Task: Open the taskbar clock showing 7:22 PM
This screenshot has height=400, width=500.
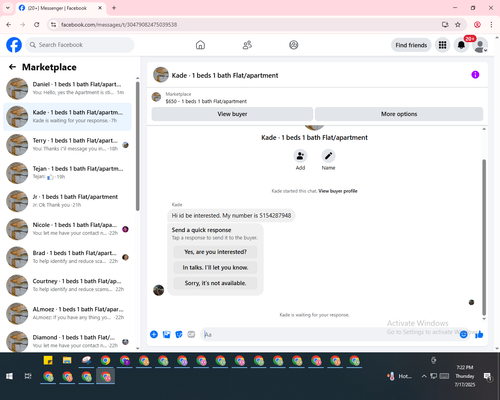Action: [465, 376]
